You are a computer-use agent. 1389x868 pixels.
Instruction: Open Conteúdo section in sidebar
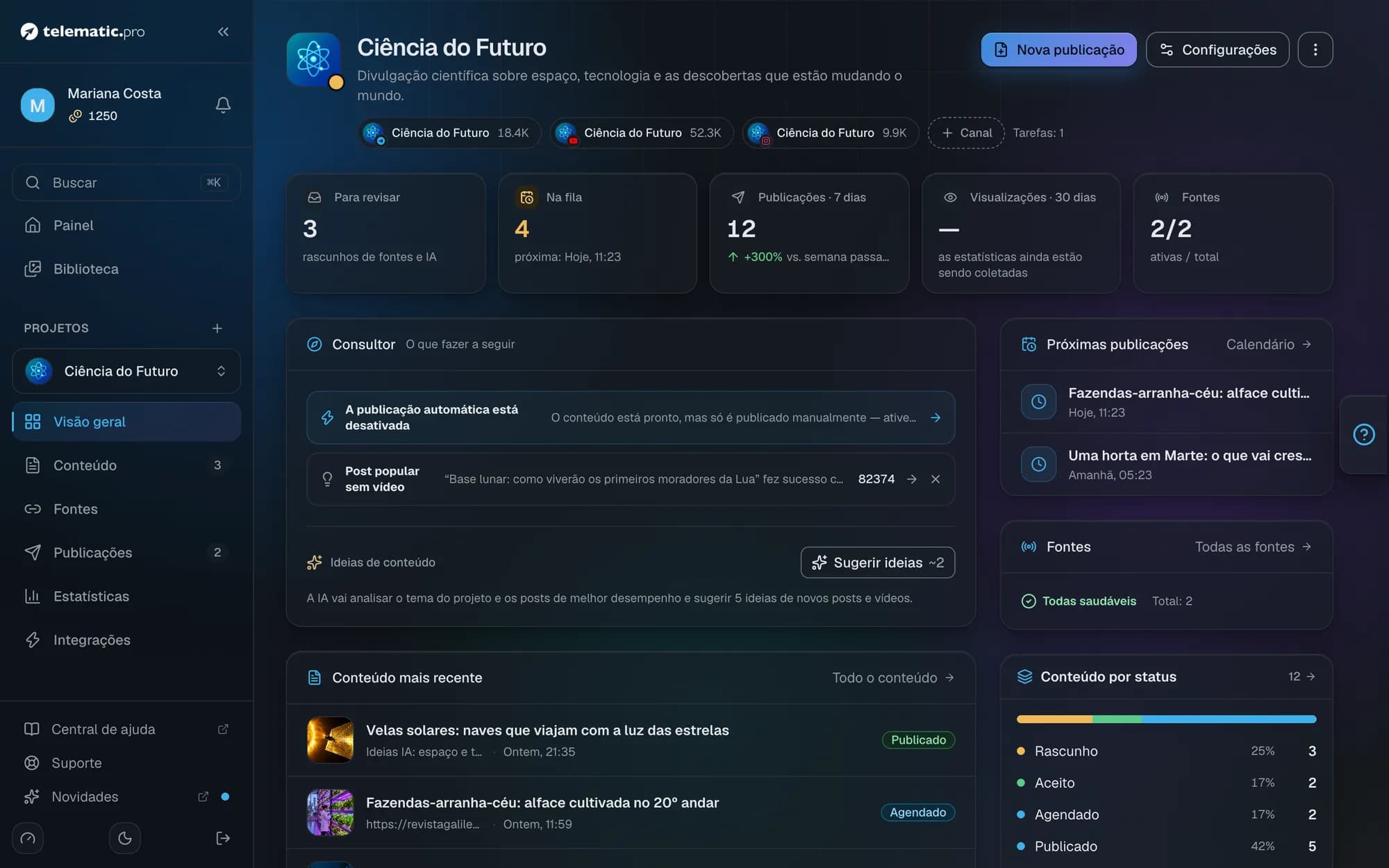(x=126, y=465)
